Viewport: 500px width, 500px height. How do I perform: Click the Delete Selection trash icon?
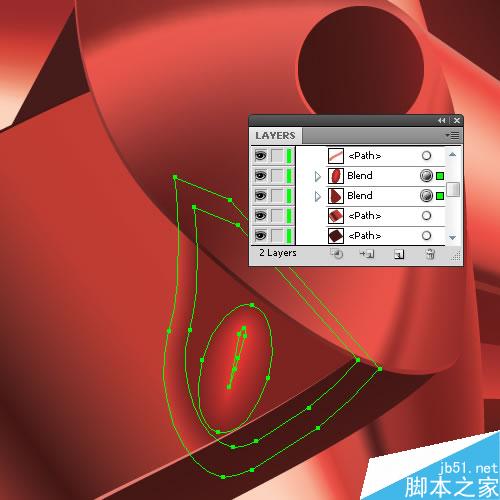(x=430, y=254)
